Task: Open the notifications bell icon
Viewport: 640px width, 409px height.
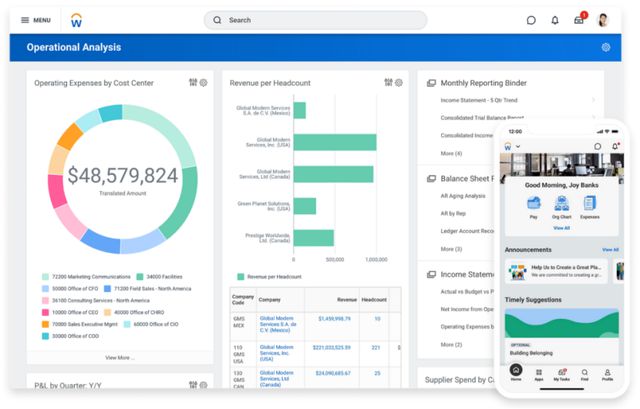Action: [555, 20]
